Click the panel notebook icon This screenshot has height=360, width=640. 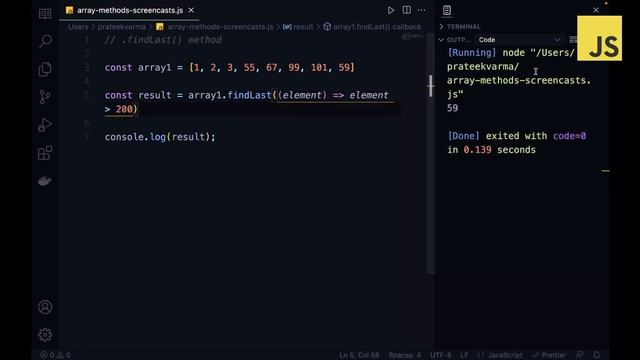[x=447, y=10]
